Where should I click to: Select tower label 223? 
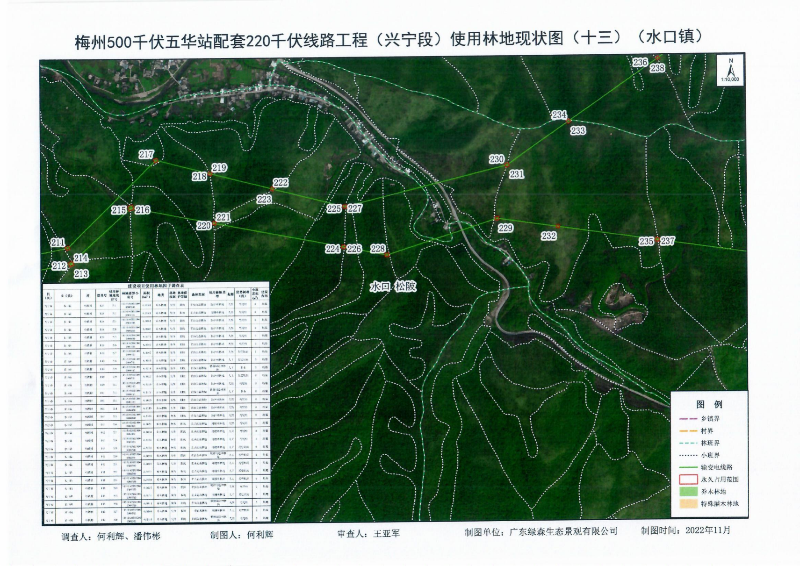tap(264, 199)
